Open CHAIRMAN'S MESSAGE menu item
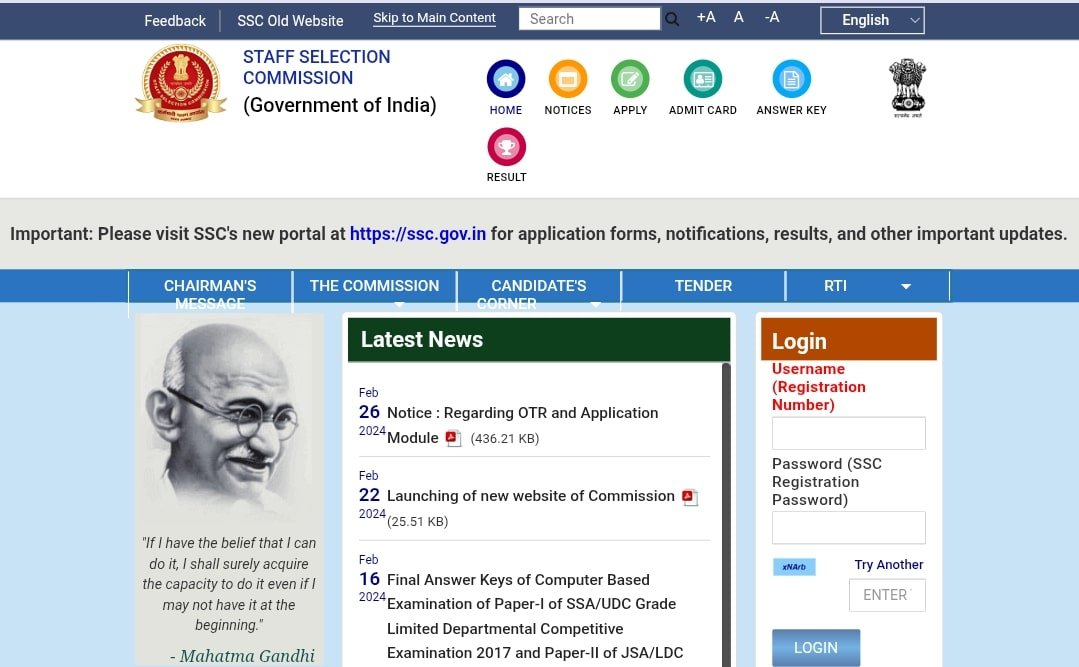Viewport: 1079px width, 667px height. click(210, 294)
